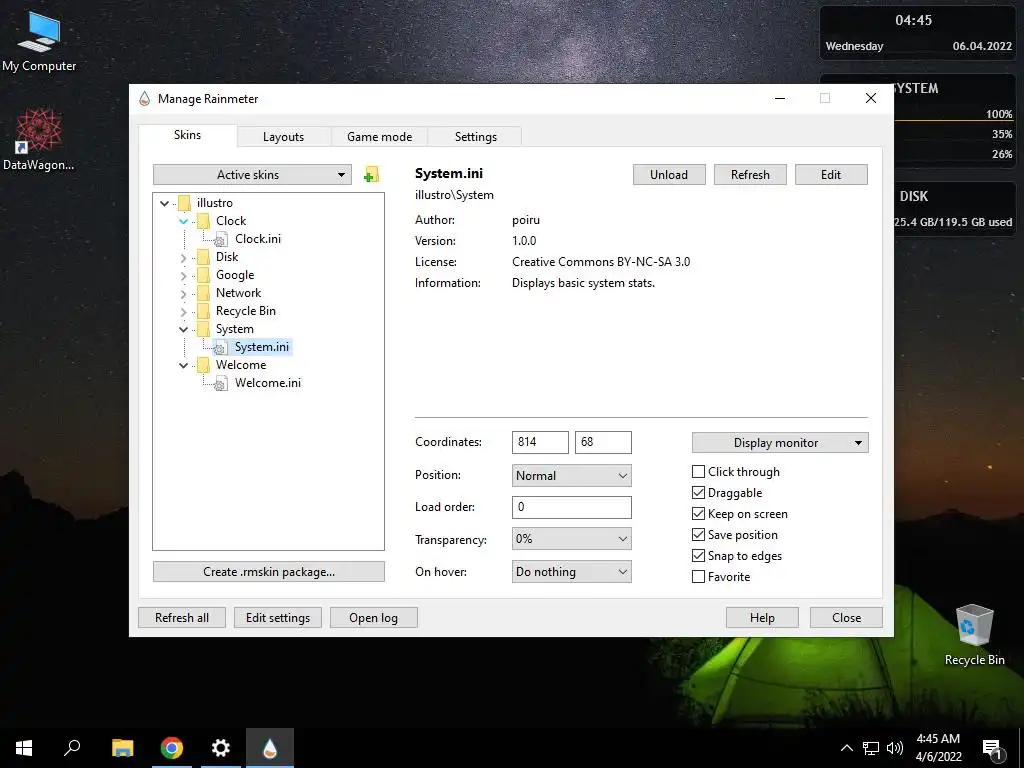The image size is (1024, 768).
Task: Launch Chrome from taskbar
Action: coord(172,748)
